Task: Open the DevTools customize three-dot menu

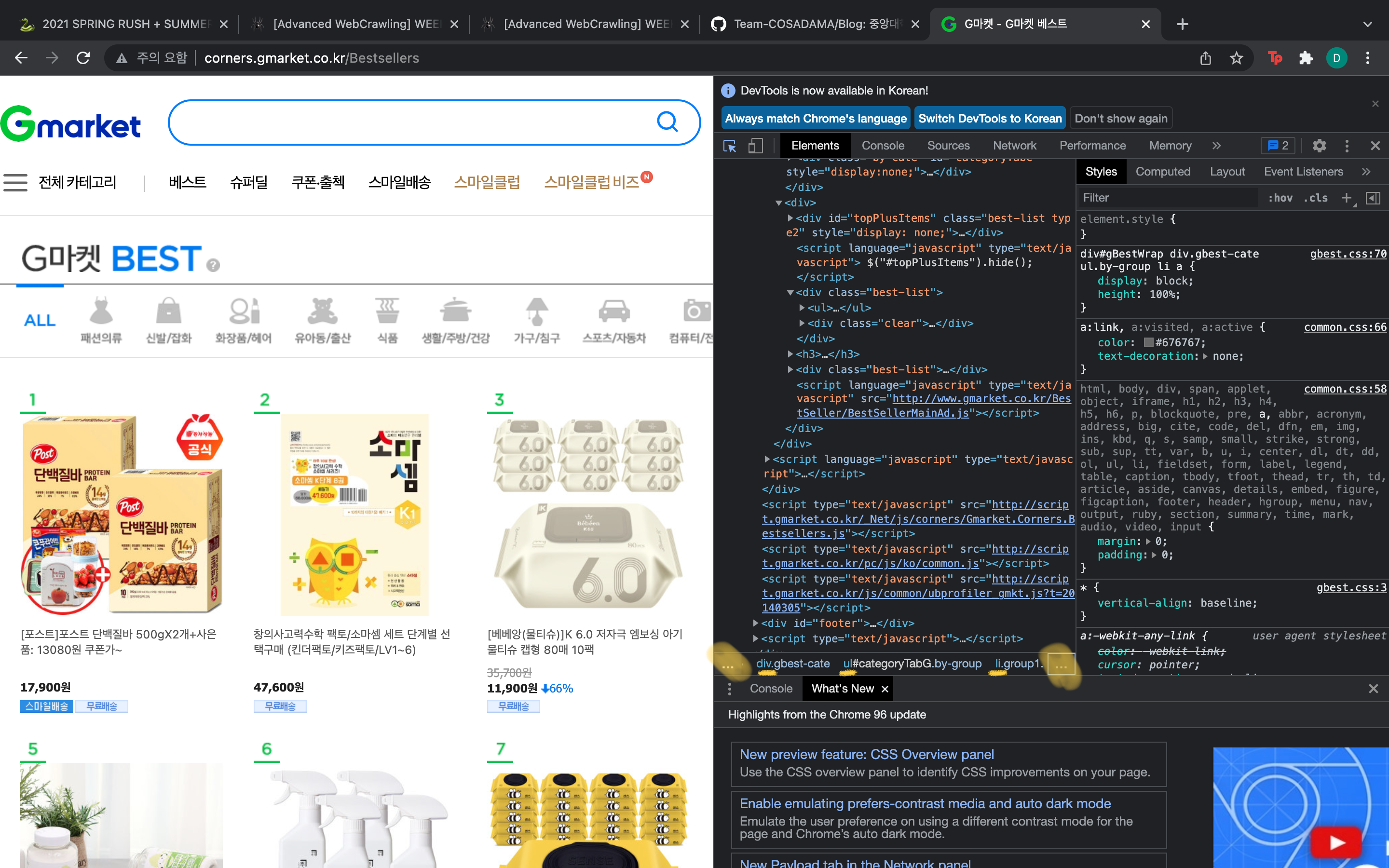Action: coord(1347,146)
